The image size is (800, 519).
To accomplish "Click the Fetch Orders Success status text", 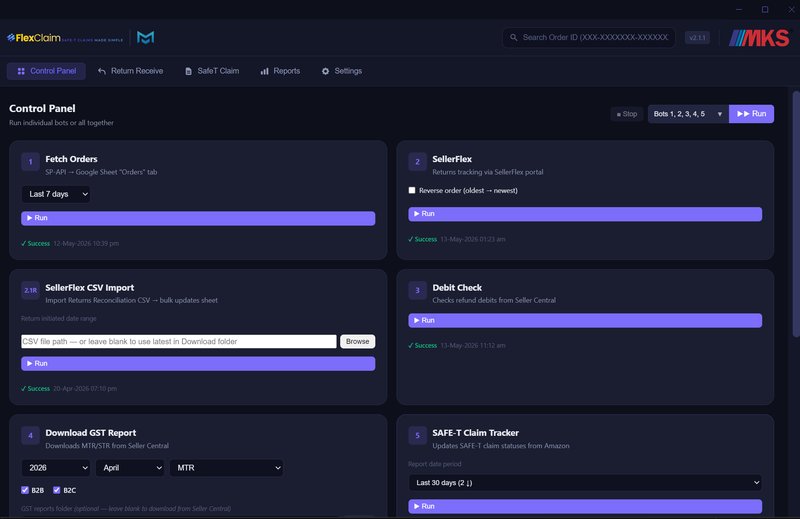I will point(36,243).
